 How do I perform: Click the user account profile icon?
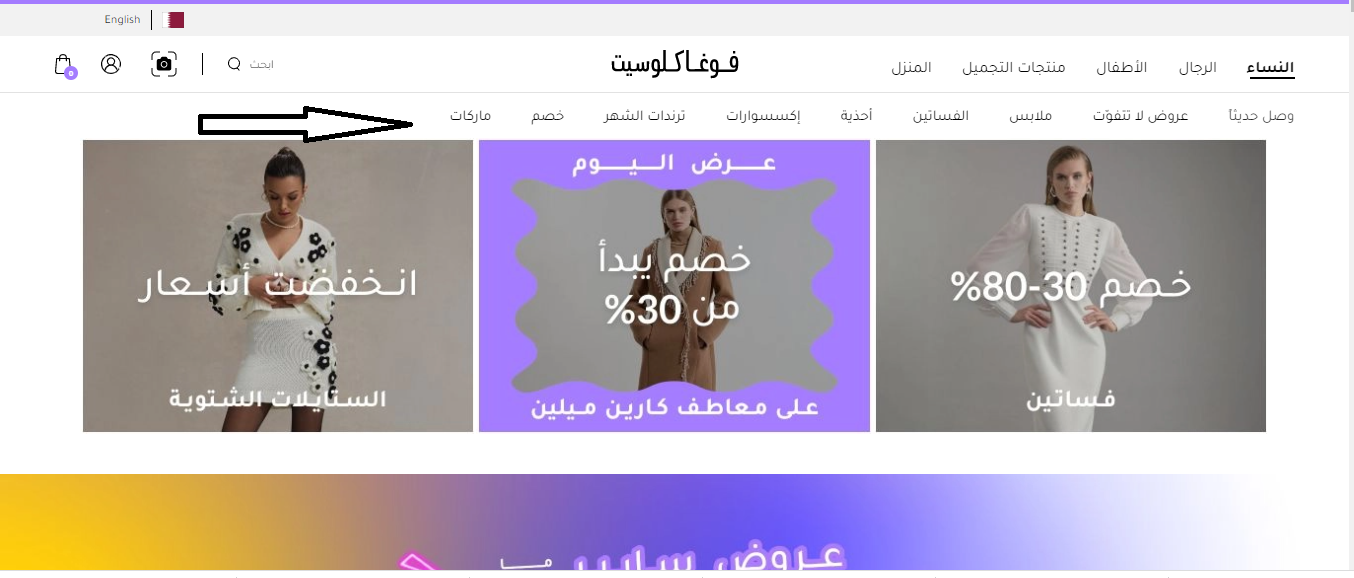(x=111, y=64)
